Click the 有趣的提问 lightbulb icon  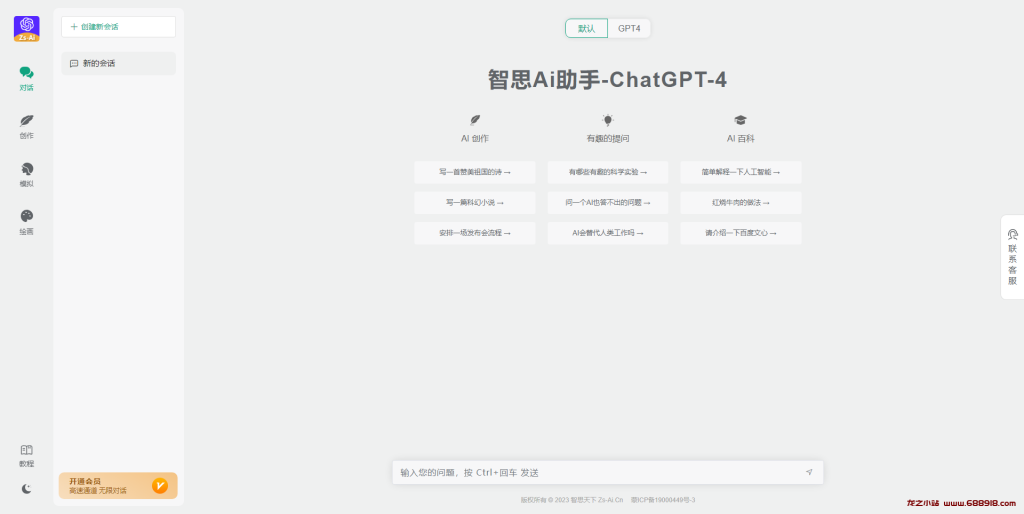tap(608, 120)
